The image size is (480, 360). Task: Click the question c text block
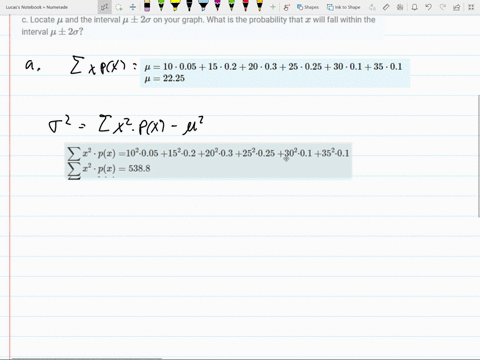(x=198, y=26)
